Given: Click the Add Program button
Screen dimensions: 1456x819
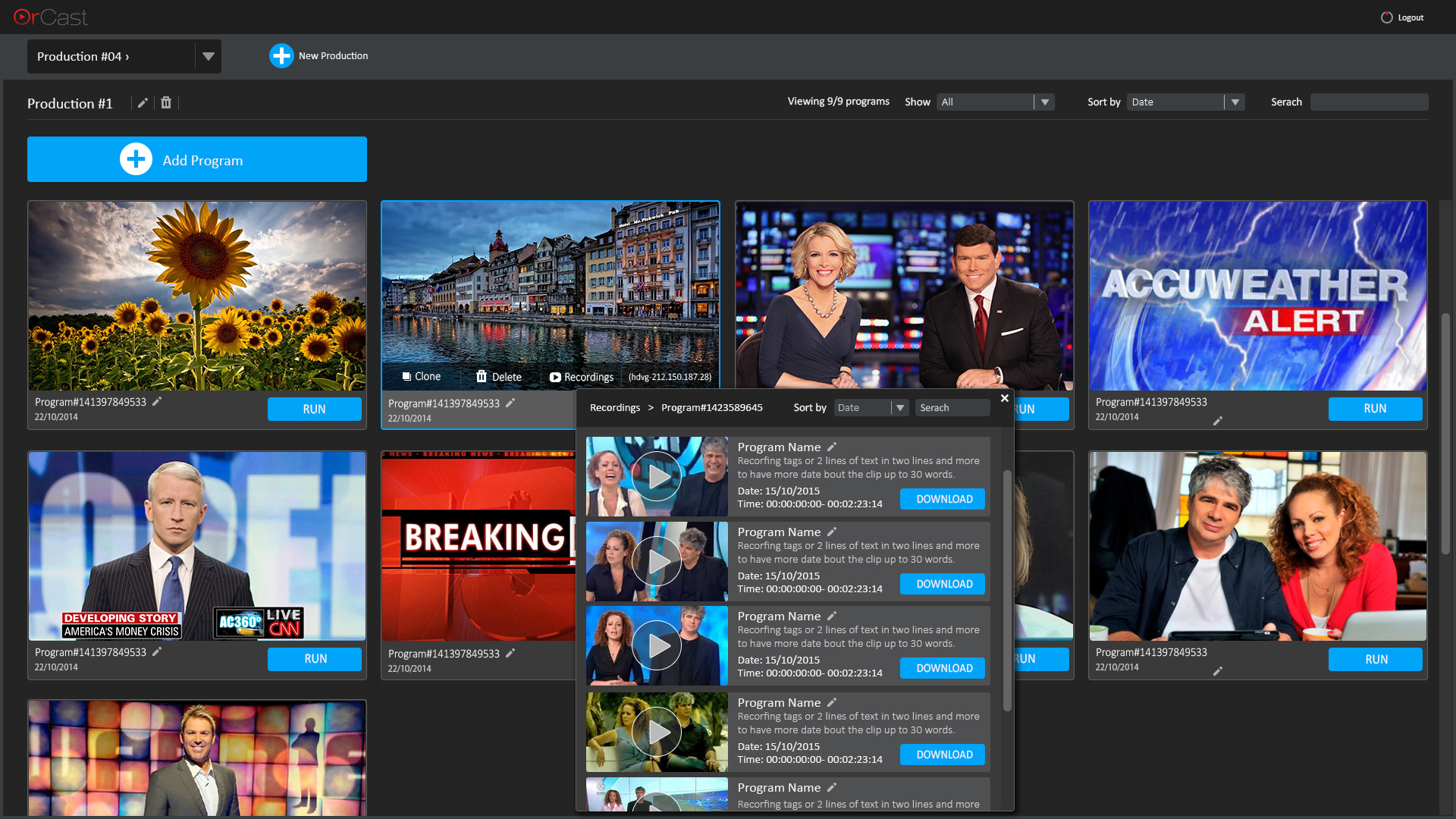Looking at the screenshot, I should [197, 160].
